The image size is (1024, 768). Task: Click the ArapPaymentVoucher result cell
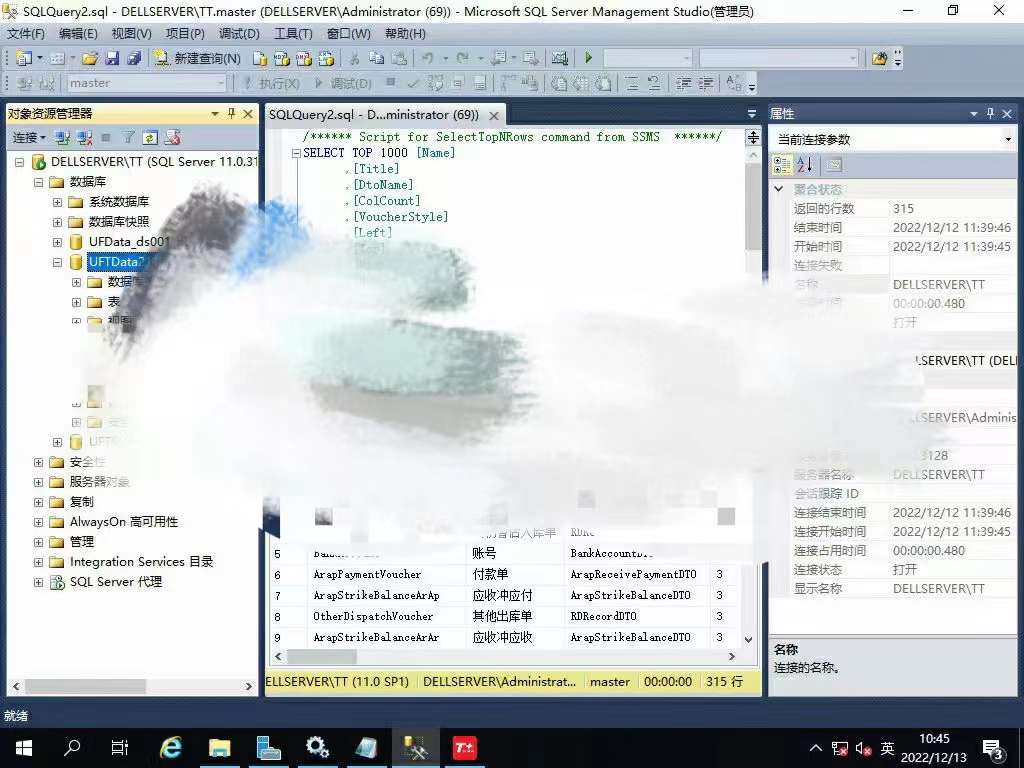[386, 575]
